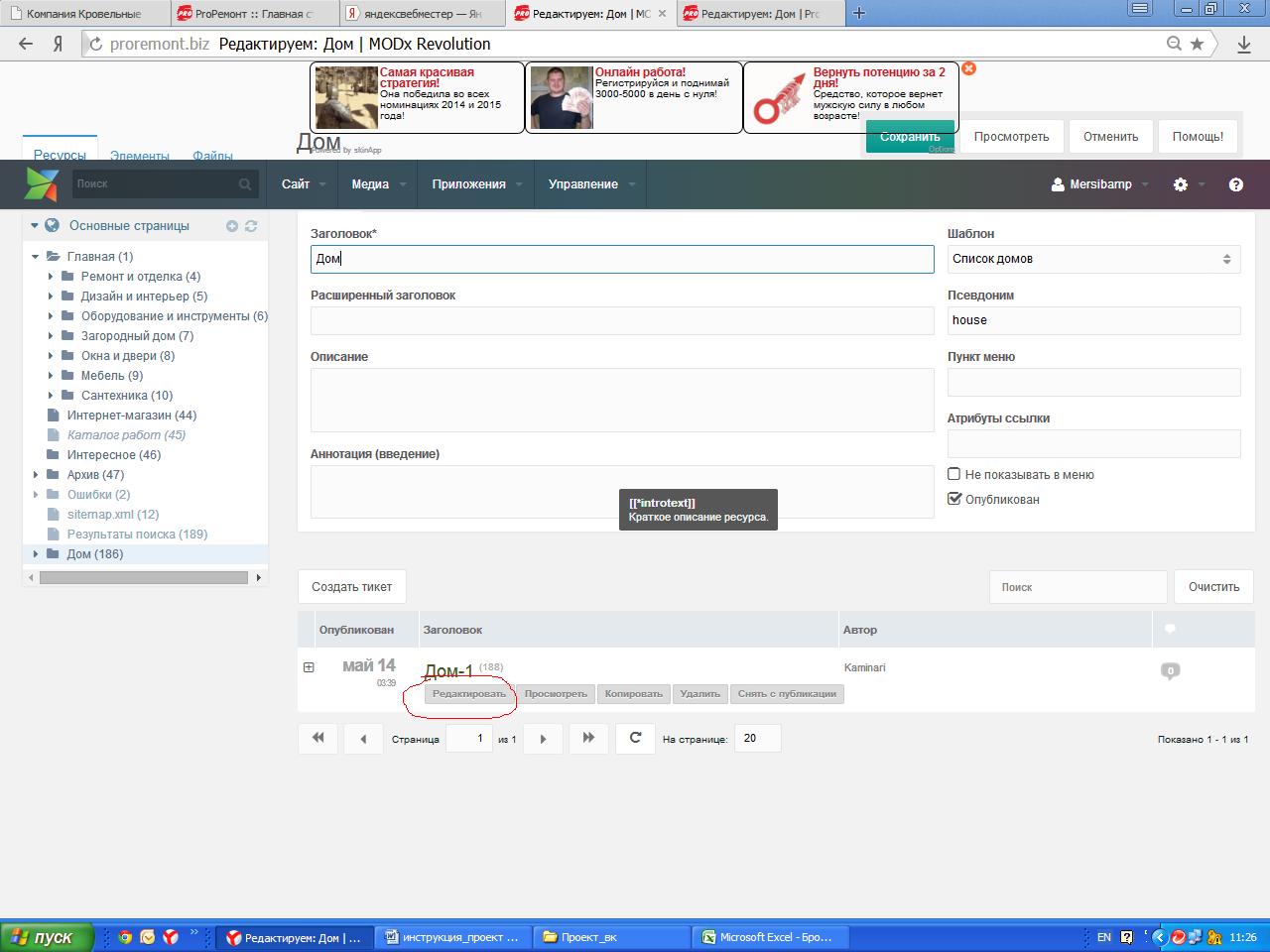
Task: Click the zoom magnifier in address bar
Action: click(x=1175, y=44)
